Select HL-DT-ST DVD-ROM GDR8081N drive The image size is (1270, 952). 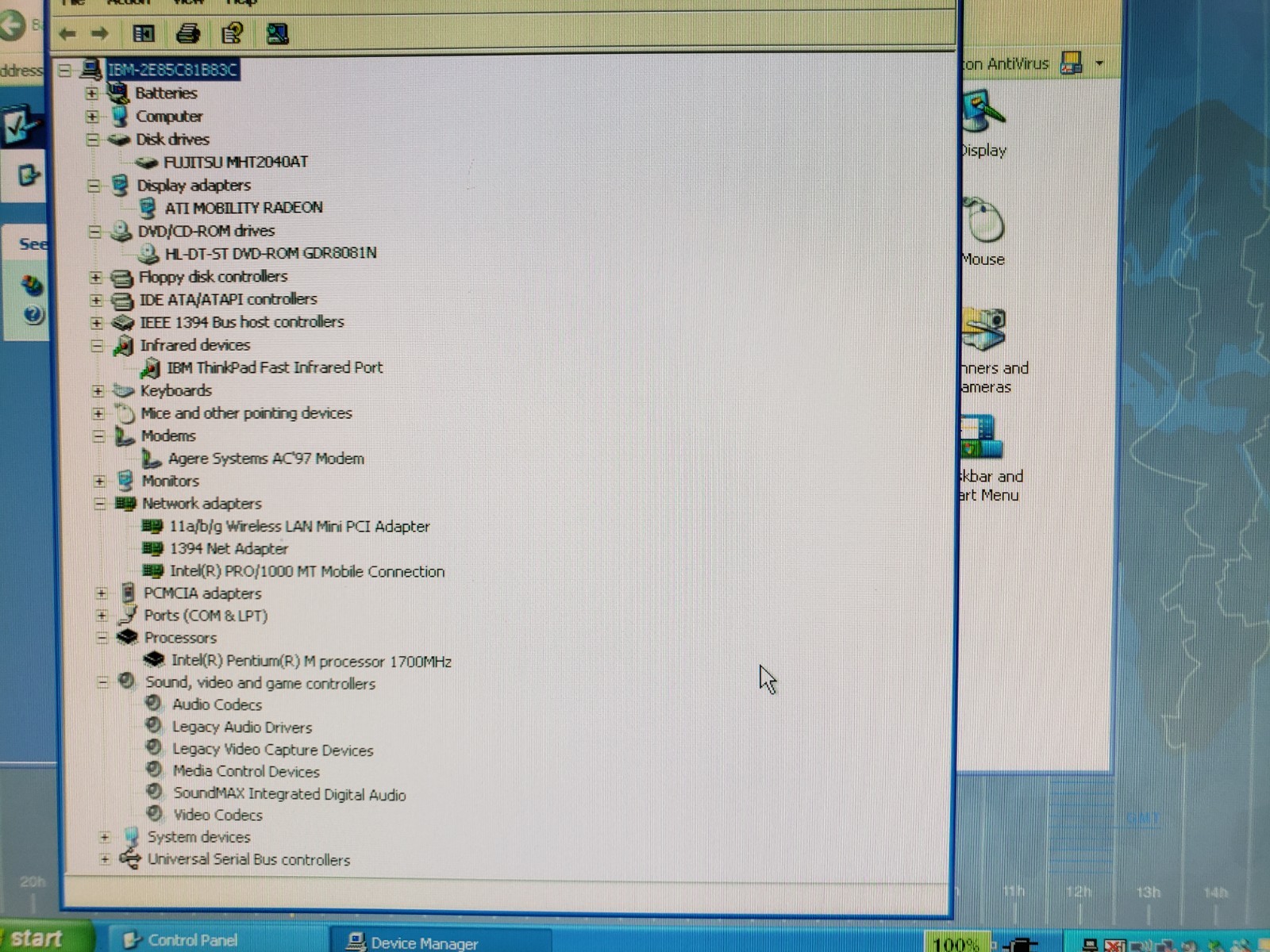click(x=271, y=253)
